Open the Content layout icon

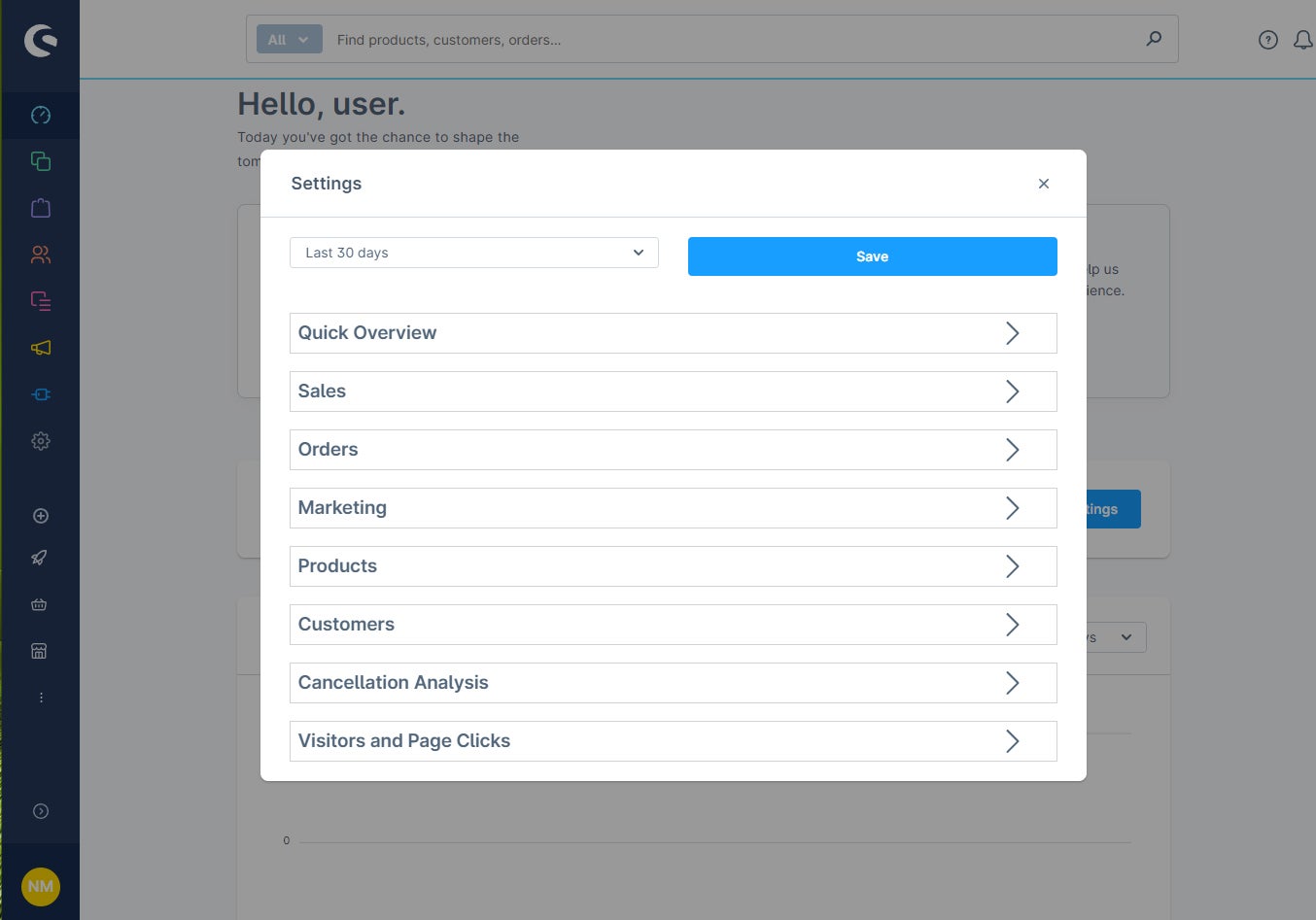(41, 301)
